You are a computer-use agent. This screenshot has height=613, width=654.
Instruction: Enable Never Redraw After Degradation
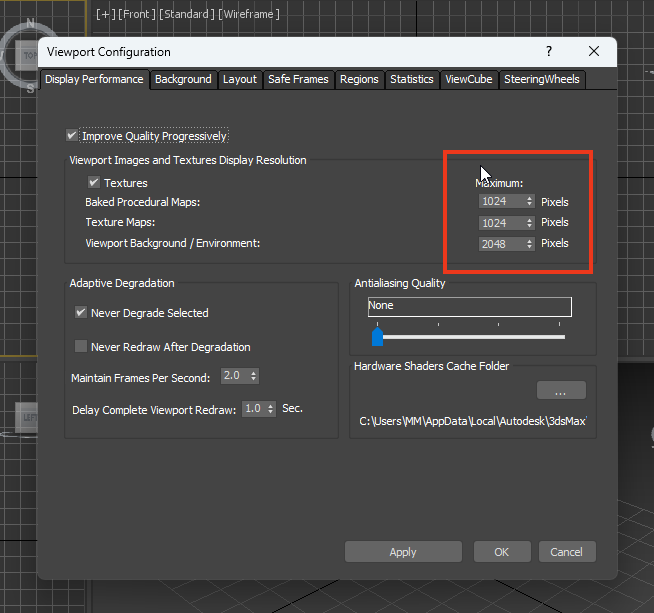pyautogui.click(x=81, y=347)
